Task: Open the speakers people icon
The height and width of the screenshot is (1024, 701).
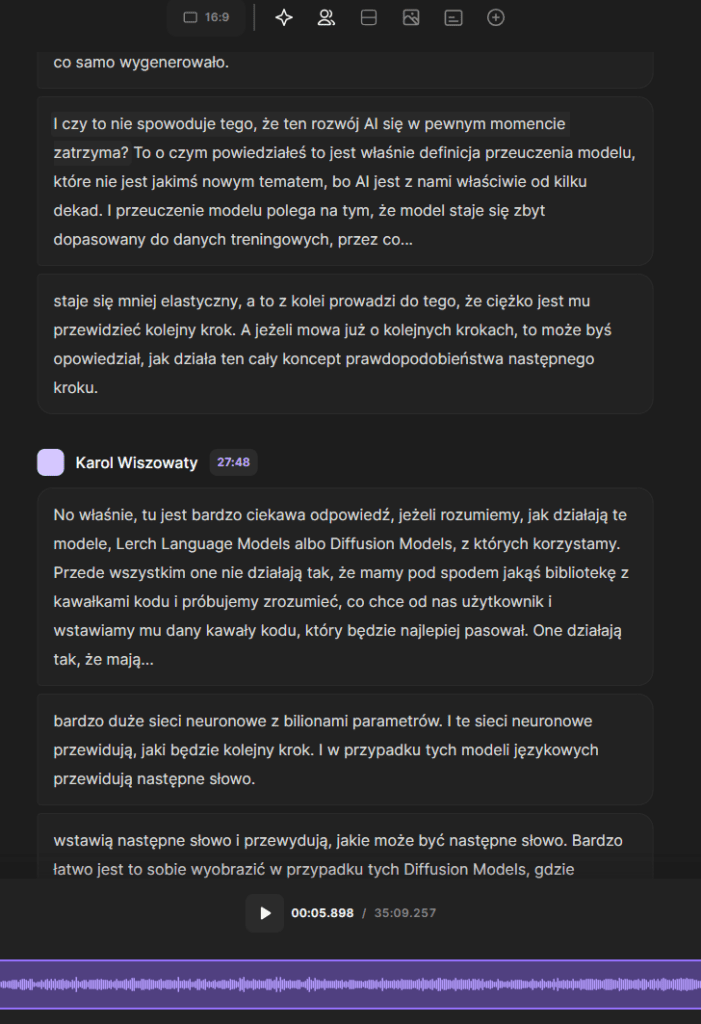Action: click(x=326, y=17)
